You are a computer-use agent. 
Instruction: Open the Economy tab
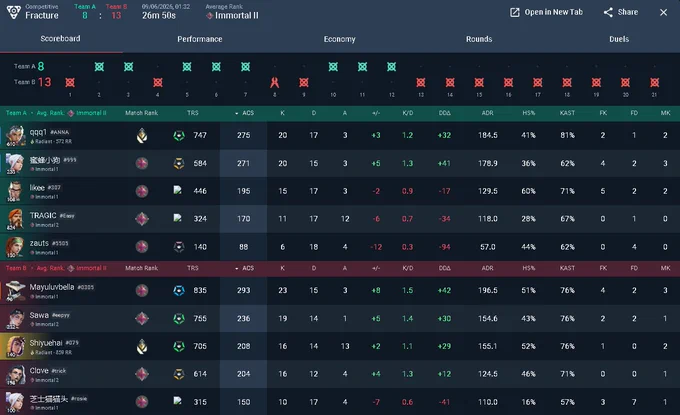pyautogui.click(x=340, y=39)
